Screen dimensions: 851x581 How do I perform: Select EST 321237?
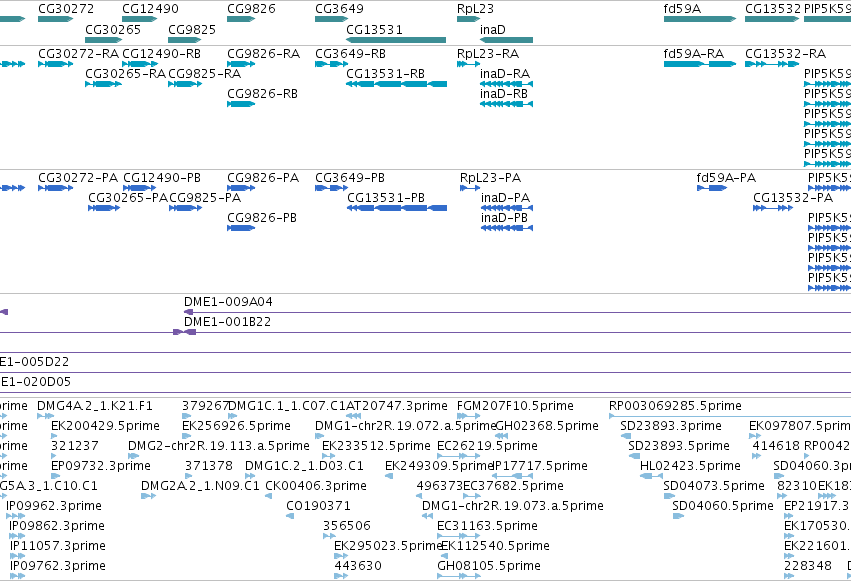pyautogui.click(x=55, y=456)
